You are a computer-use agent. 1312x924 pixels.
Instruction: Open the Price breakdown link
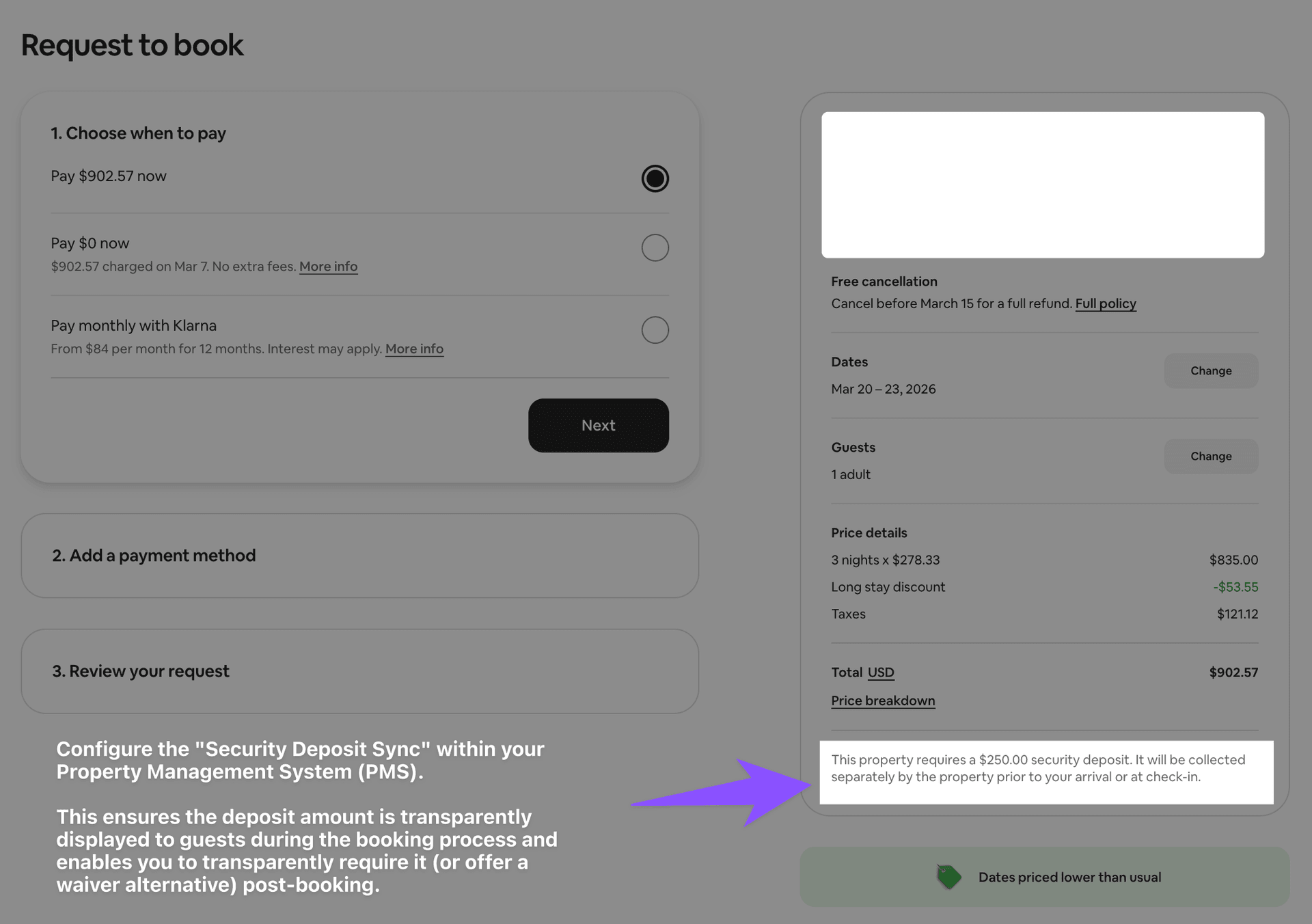click(882, 701)
